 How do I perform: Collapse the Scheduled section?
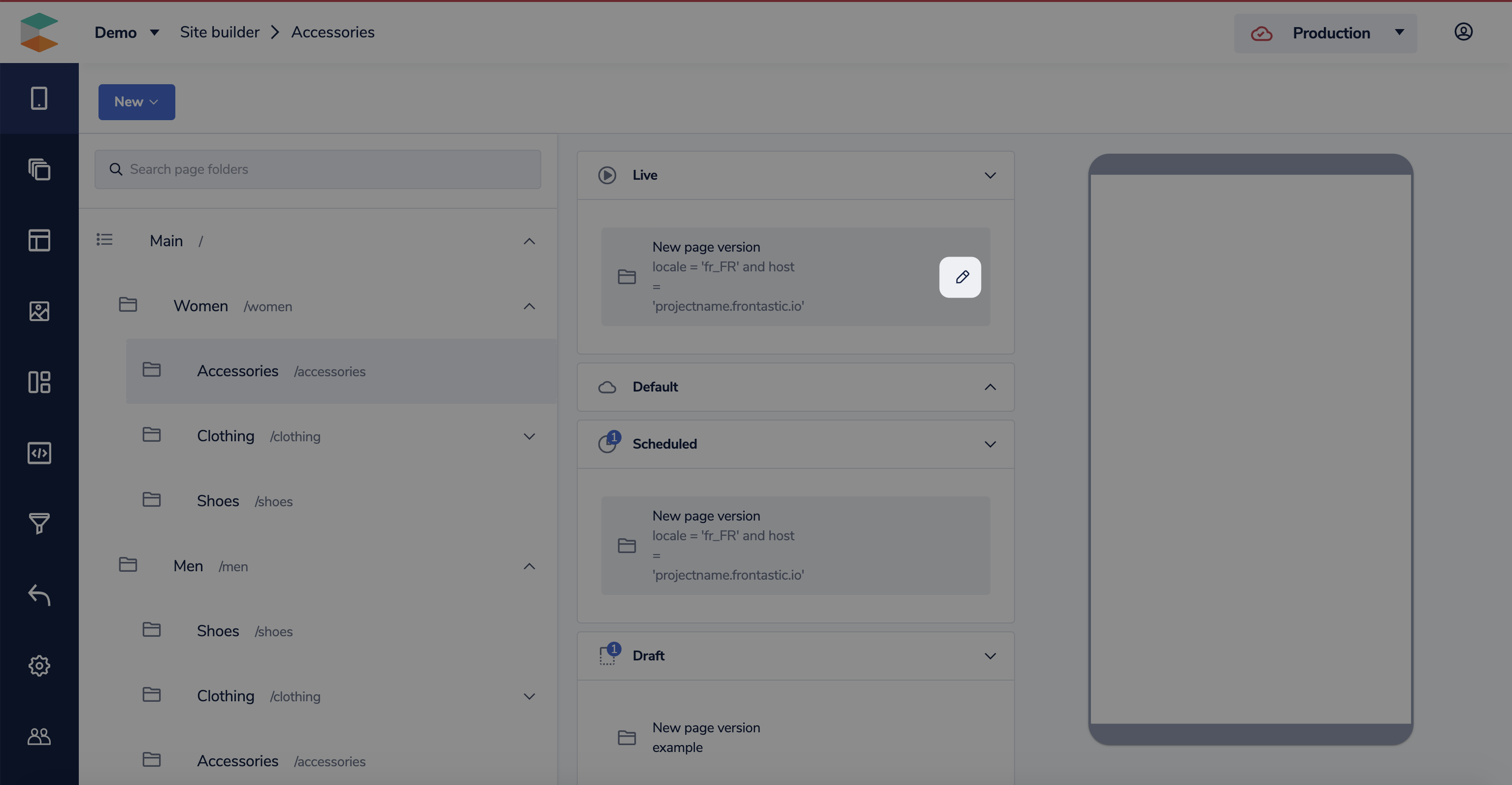[x=989, y=444]
